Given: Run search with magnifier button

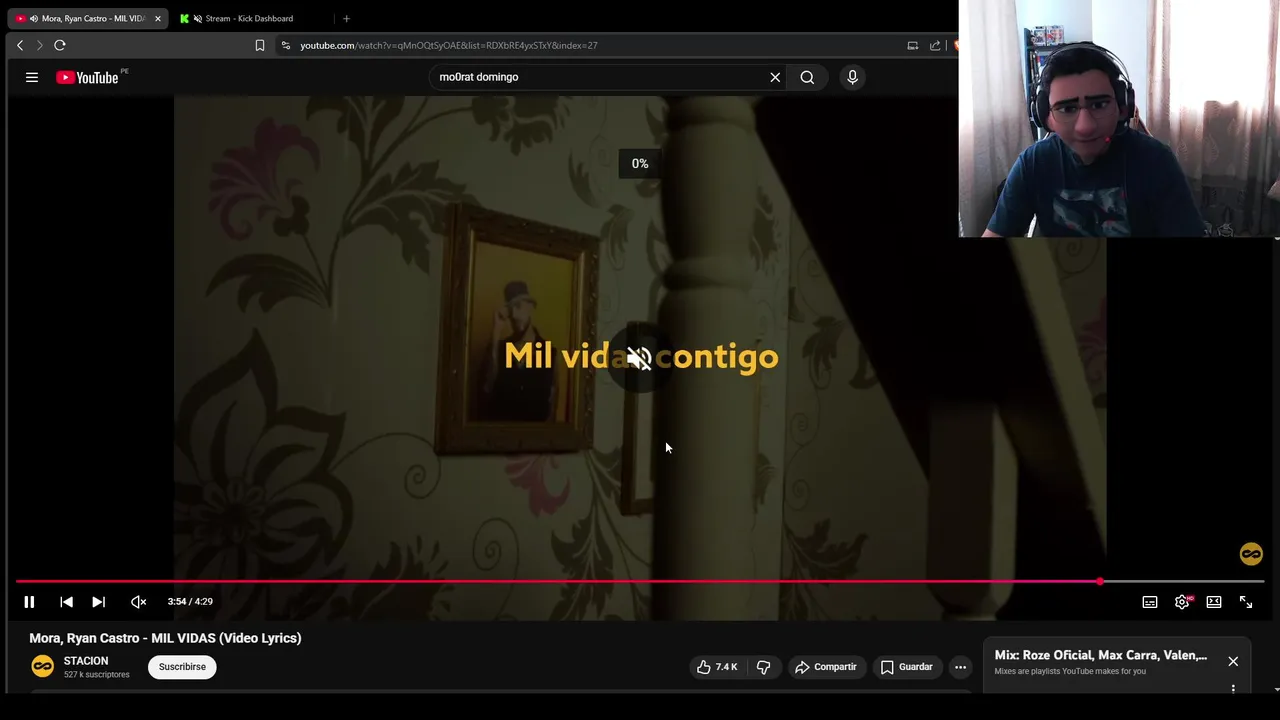Looking at the screenshot, I should click(x=807, y=77).
